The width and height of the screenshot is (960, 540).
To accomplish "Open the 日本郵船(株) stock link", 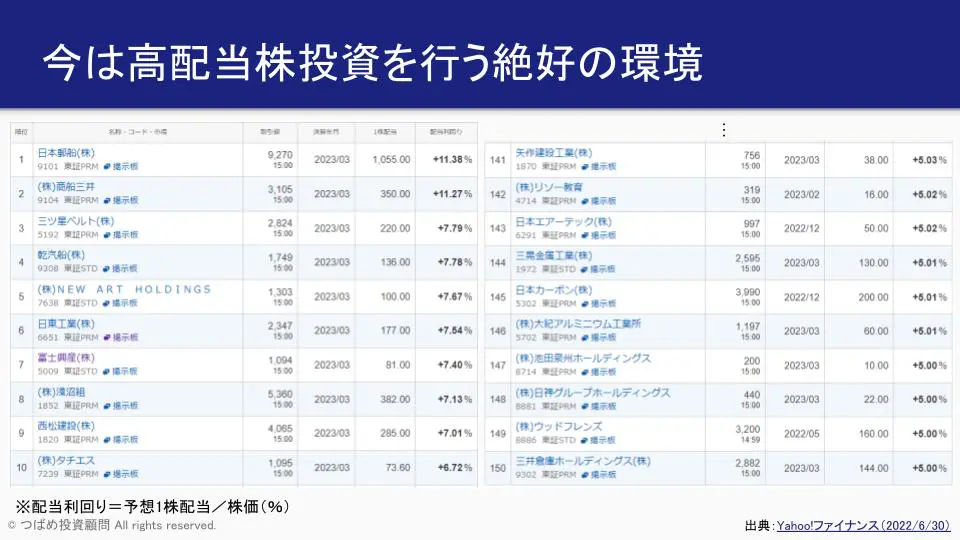I will 65,154.
